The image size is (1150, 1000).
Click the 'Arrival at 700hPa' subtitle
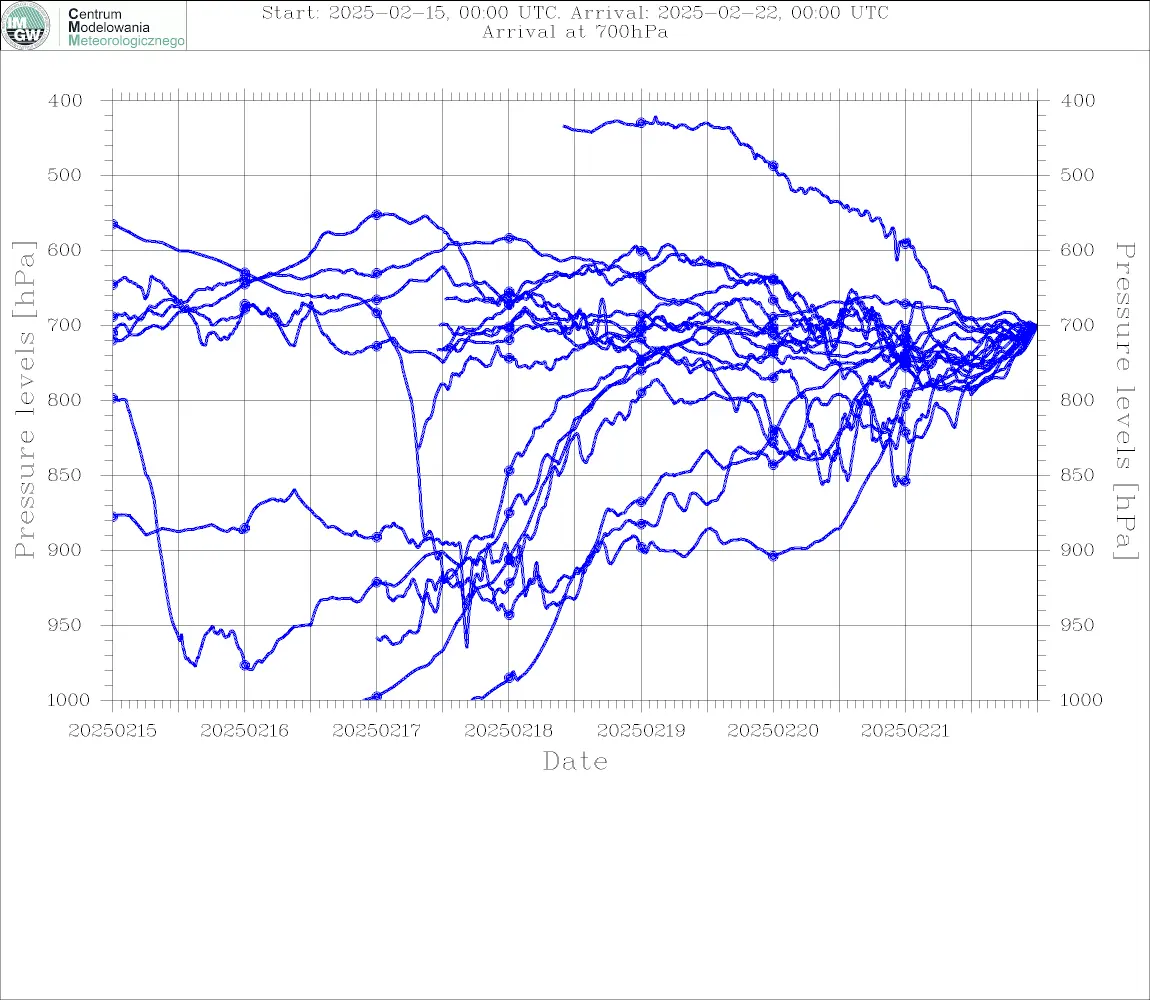575,32
